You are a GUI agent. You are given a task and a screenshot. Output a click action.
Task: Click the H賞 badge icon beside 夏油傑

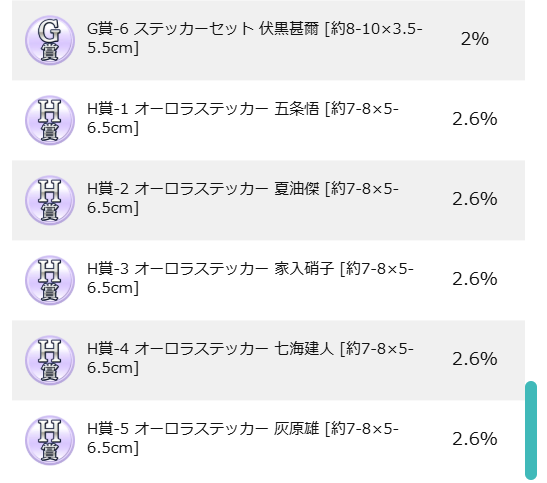[x=50, y=200]
